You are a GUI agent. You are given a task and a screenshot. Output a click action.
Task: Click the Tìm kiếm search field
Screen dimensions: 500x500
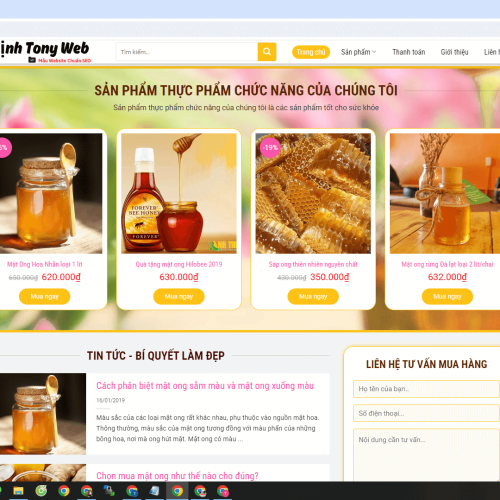pos(187,52)
